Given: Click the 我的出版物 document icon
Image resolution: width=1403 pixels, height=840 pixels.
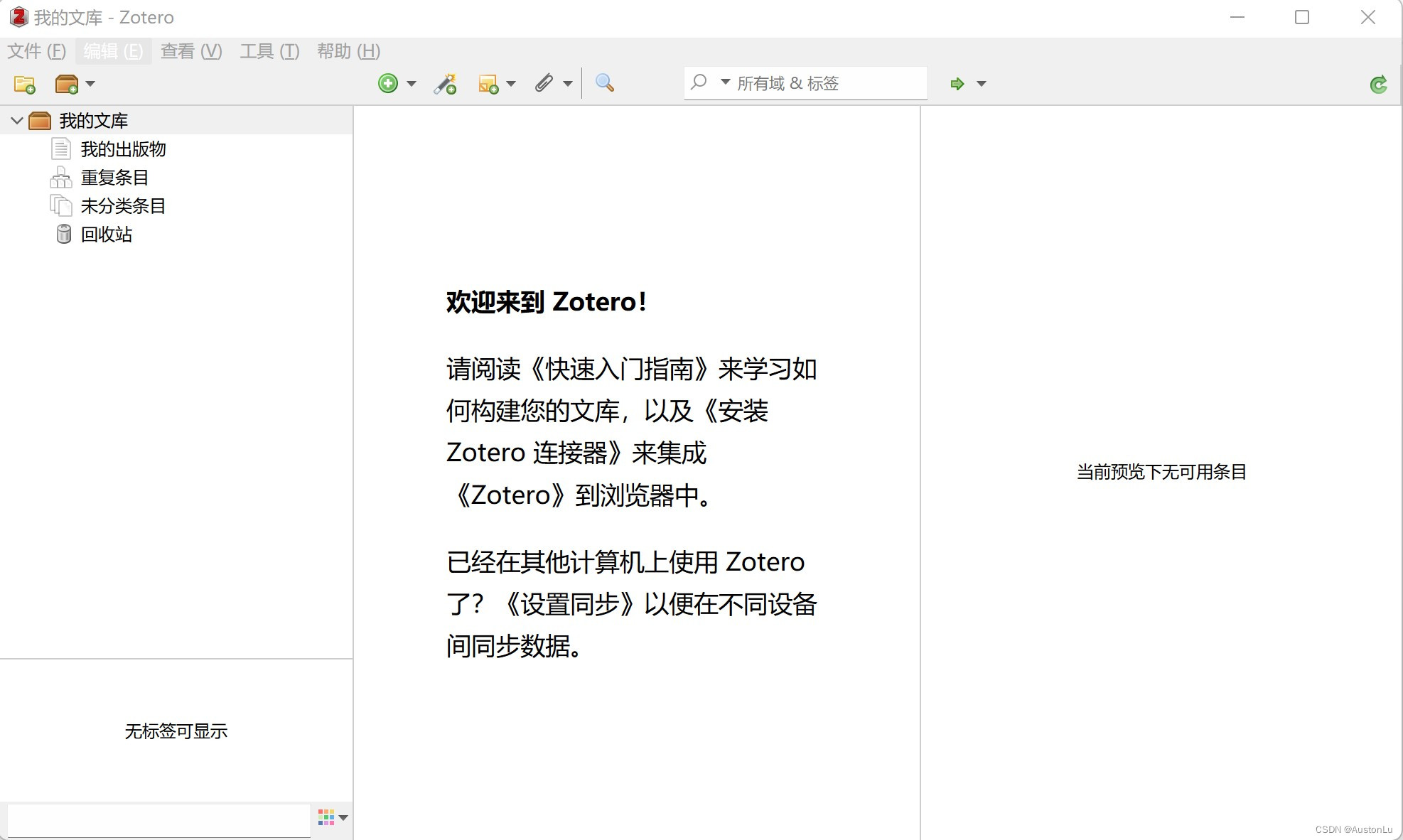Looking at the screenshot, I should [x=61, y=149].
